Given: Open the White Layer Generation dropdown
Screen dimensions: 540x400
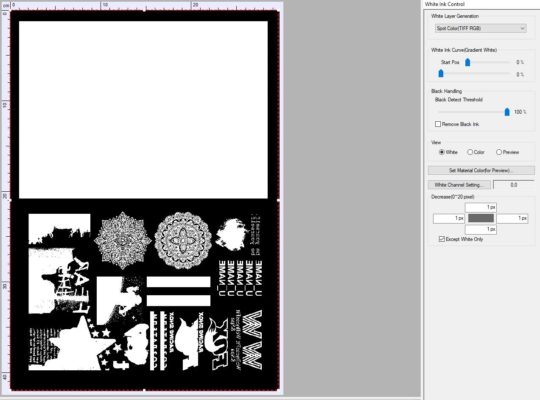Looking at the screenshot, I should pyautogui.click(x=480, y=28).
